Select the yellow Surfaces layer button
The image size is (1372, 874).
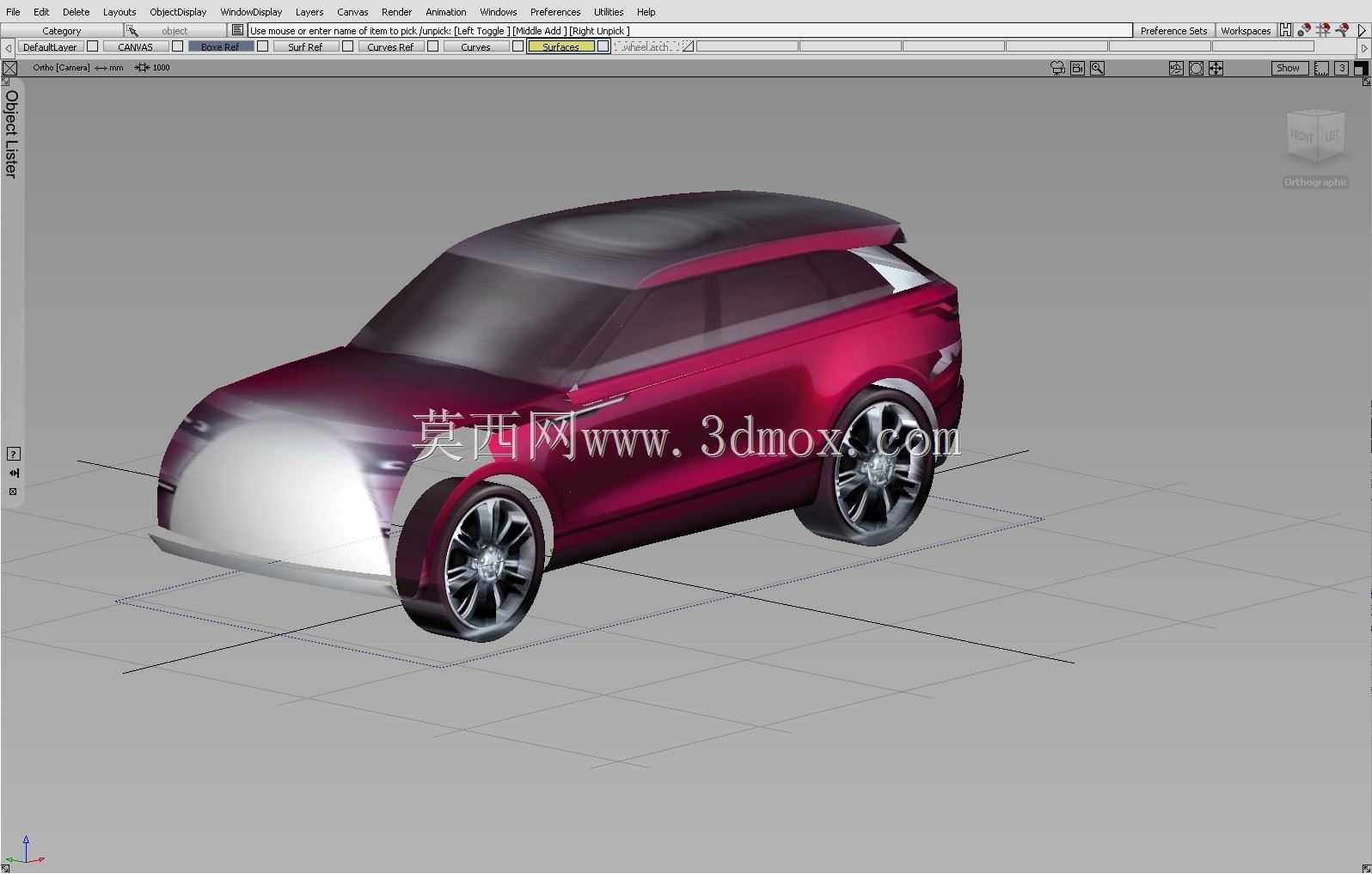click(561, 46)
